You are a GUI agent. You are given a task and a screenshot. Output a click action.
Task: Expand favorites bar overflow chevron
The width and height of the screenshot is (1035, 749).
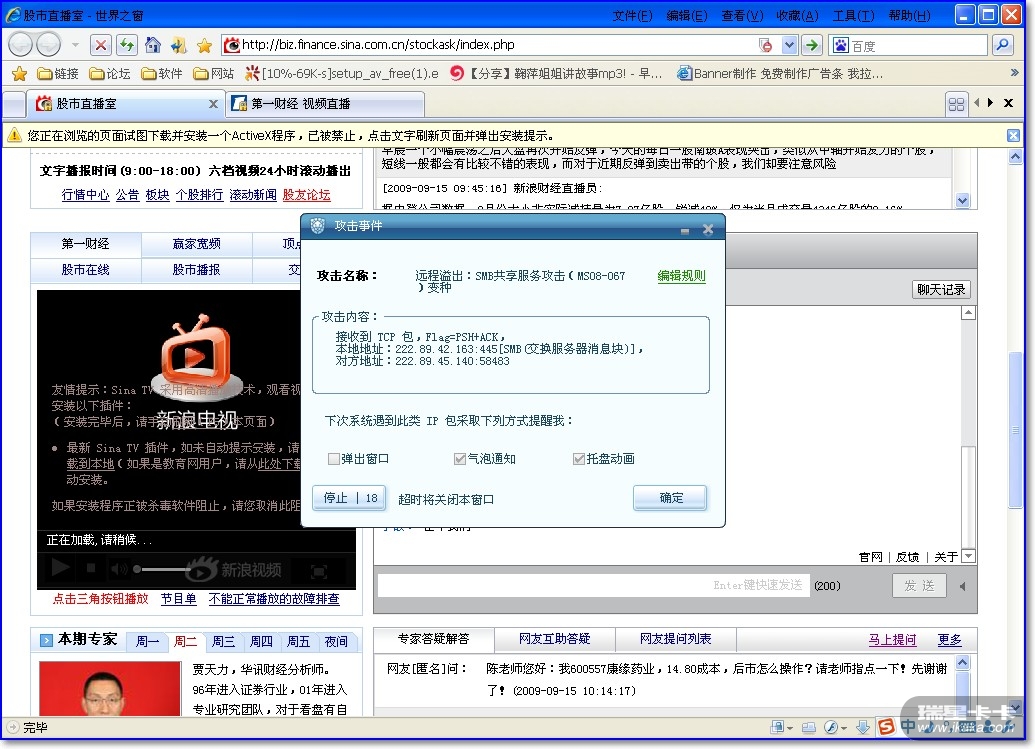(1015, 73)
